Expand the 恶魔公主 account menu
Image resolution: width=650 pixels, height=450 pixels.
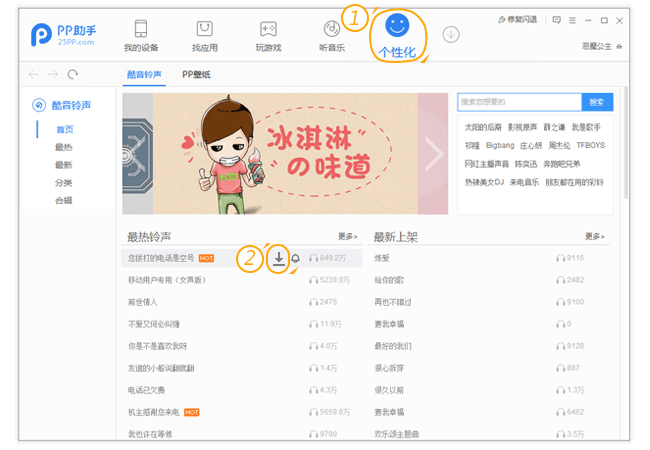(602, 46)
